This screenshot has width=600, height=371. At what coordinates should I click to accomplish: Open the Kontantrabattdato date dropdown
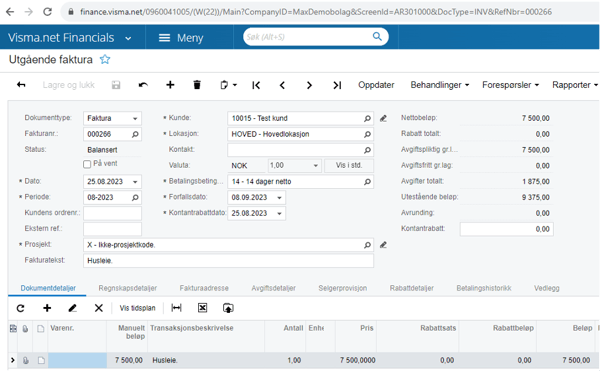point(279,213)
